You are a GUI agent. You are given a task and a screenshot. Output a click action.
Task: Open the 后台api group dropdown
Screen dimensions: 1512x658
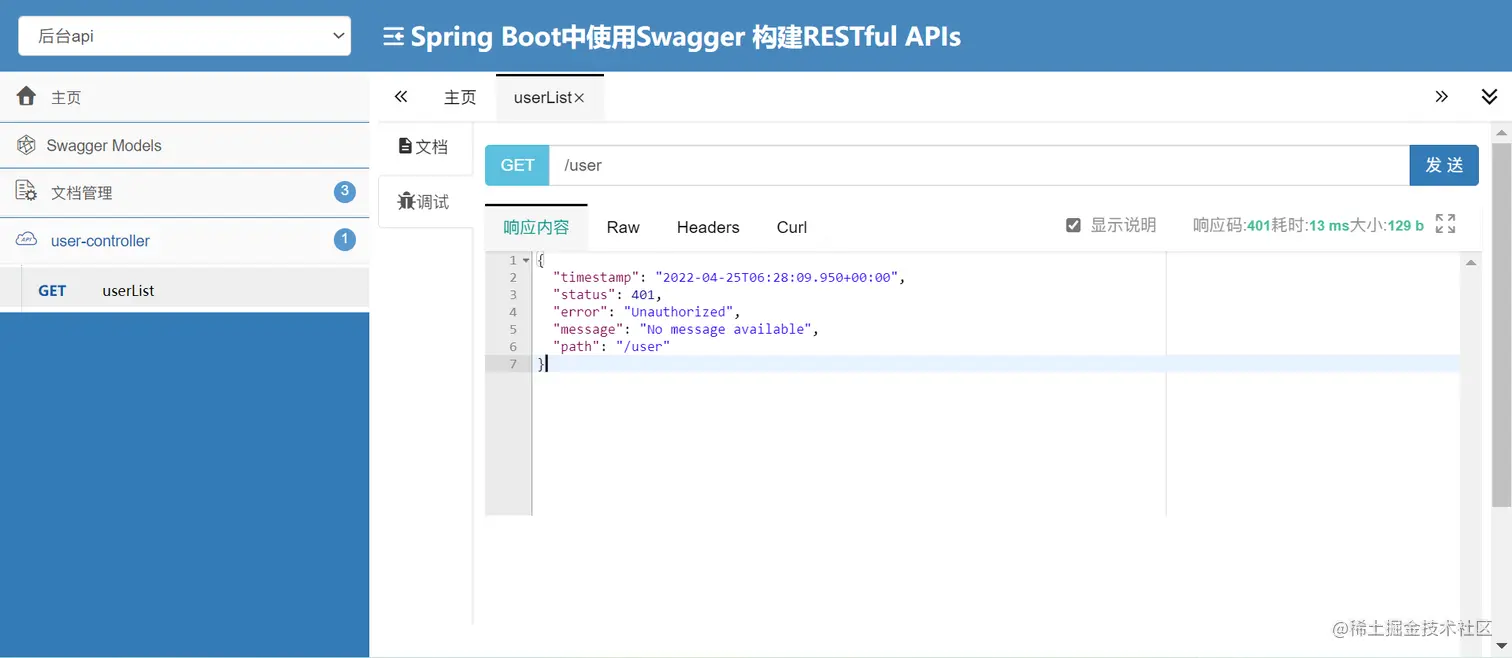[185, 36]
